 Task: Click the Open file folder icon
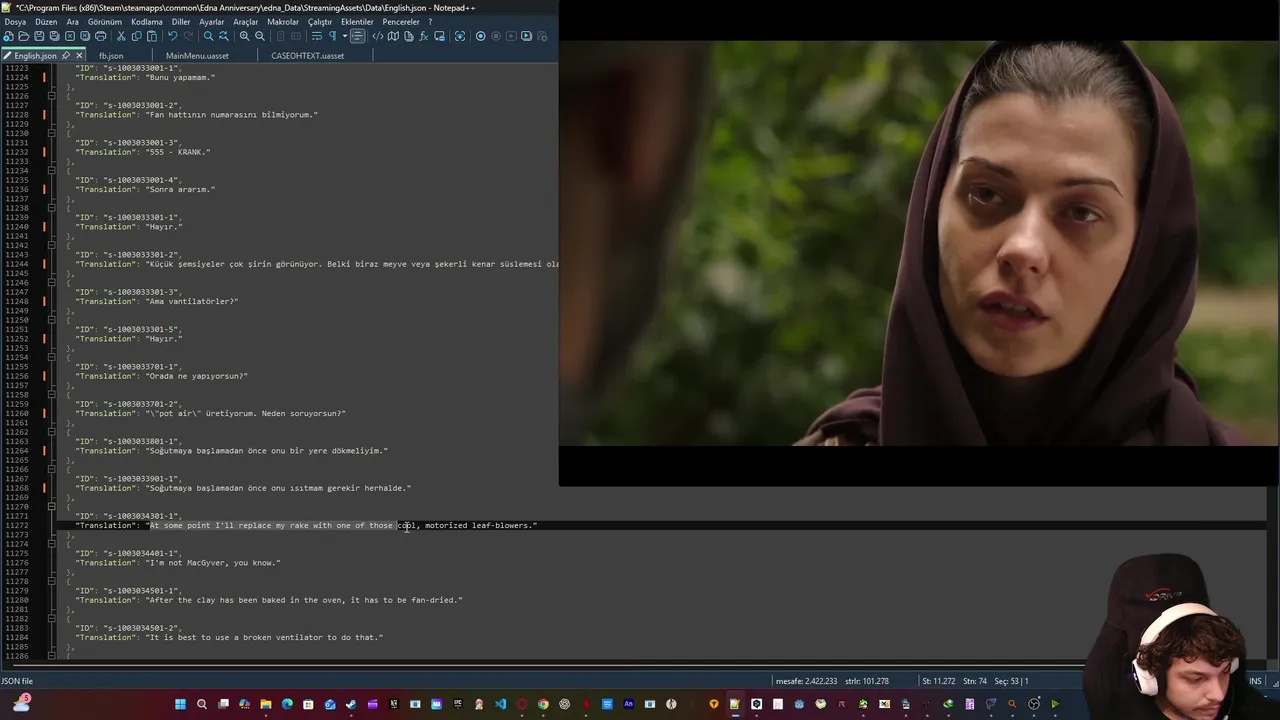24,36
